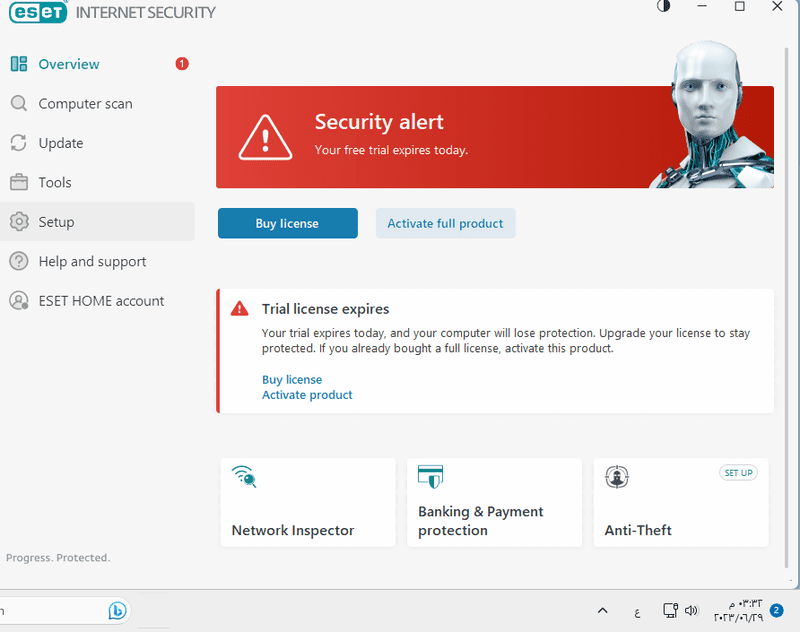Open the Network Inspector tile
The image size is (800, 632).
[308, 502]
